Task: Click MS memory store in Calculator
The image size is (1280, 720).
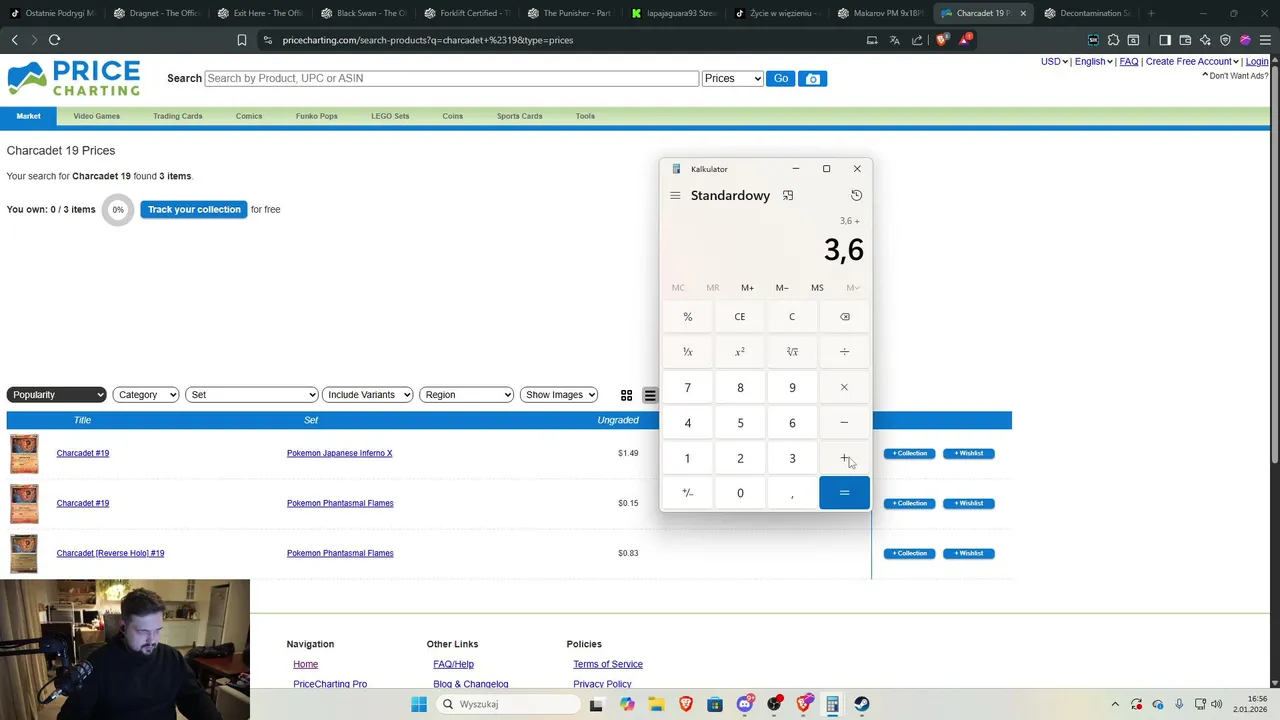Action: pyautogui.click(x=817, y=288)
